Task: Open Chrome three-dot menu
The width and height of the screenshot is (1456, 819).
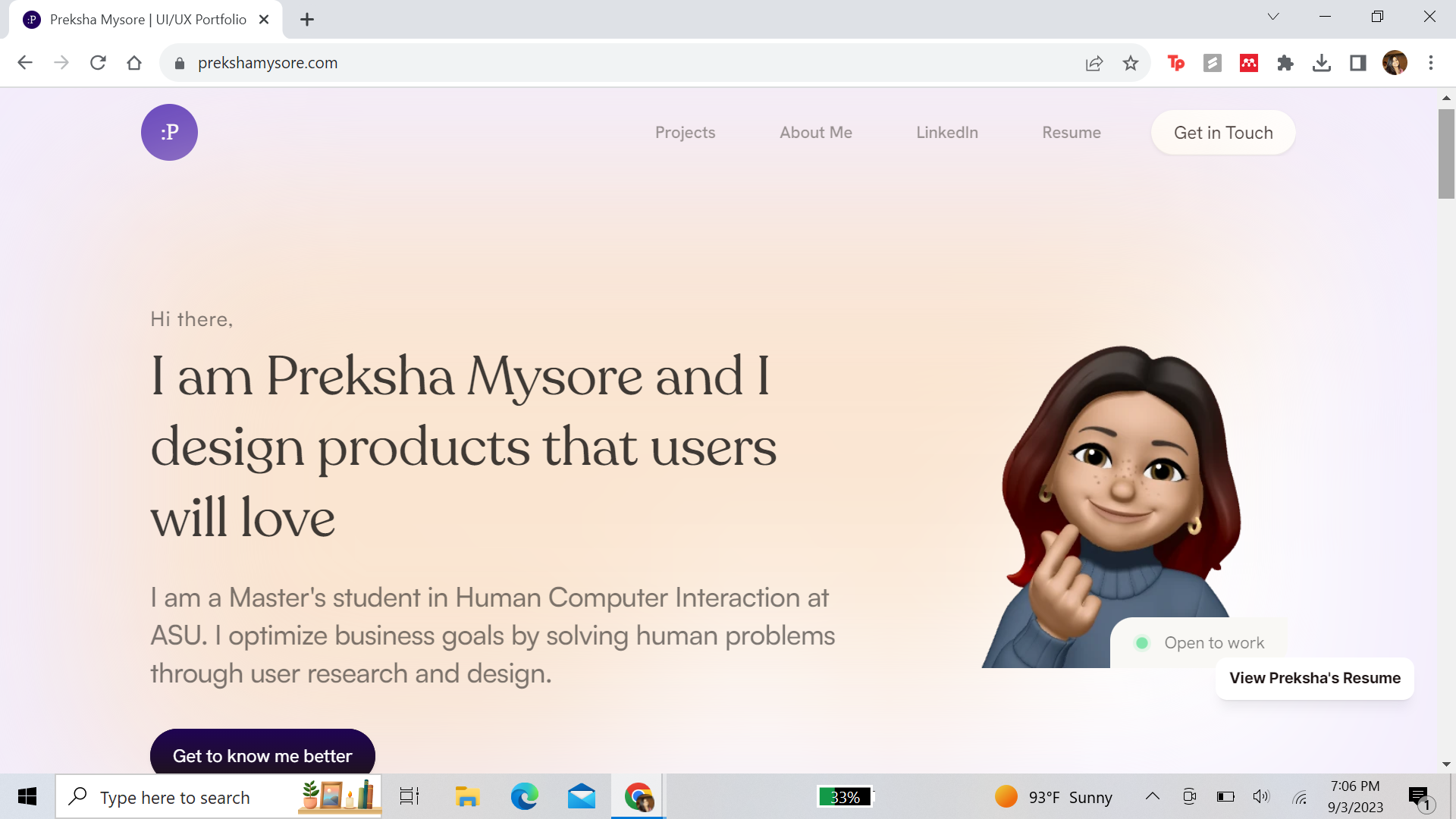Action: 1431,63
